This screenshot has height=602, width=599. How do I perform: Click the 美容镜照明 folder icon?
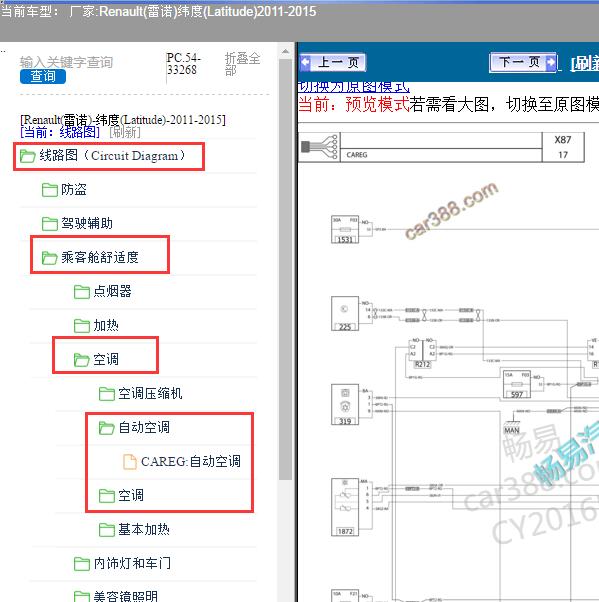pyautogui.click(x=82, y=597)
